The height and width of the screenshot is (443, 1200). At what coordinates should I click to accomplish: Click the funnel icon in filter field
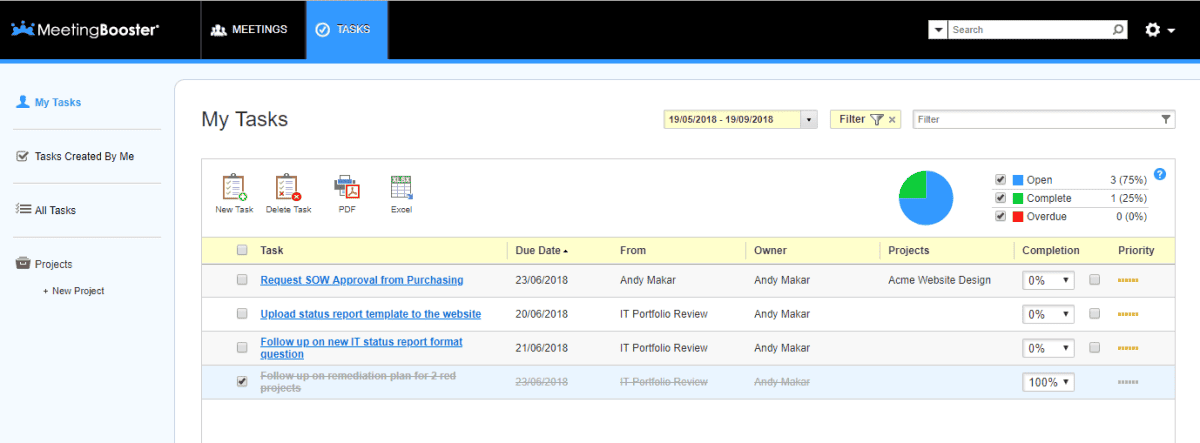click(x=1166, y=119)
